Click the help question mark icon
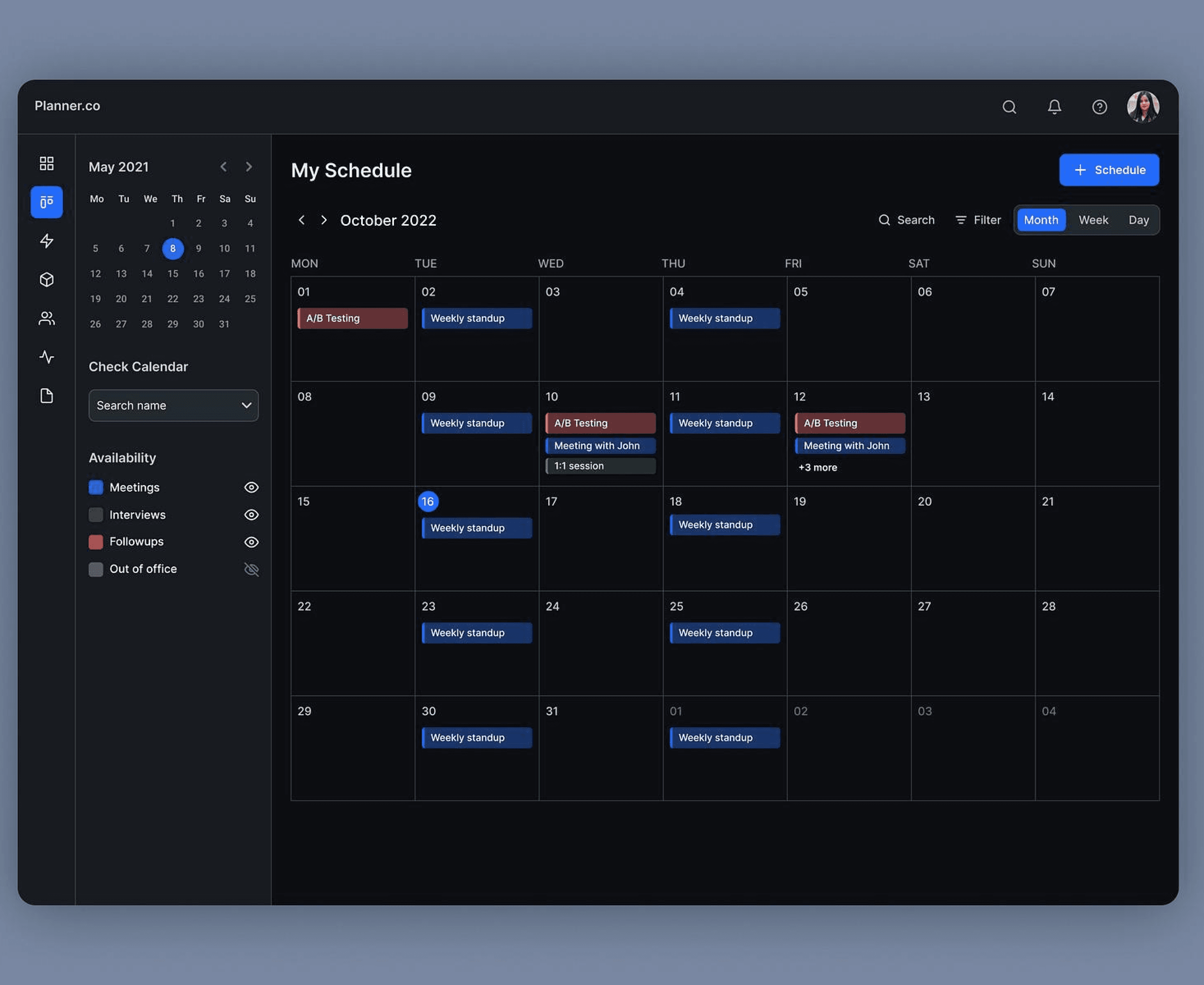This screenshot has height=985, width=1204. [1099, 107]
